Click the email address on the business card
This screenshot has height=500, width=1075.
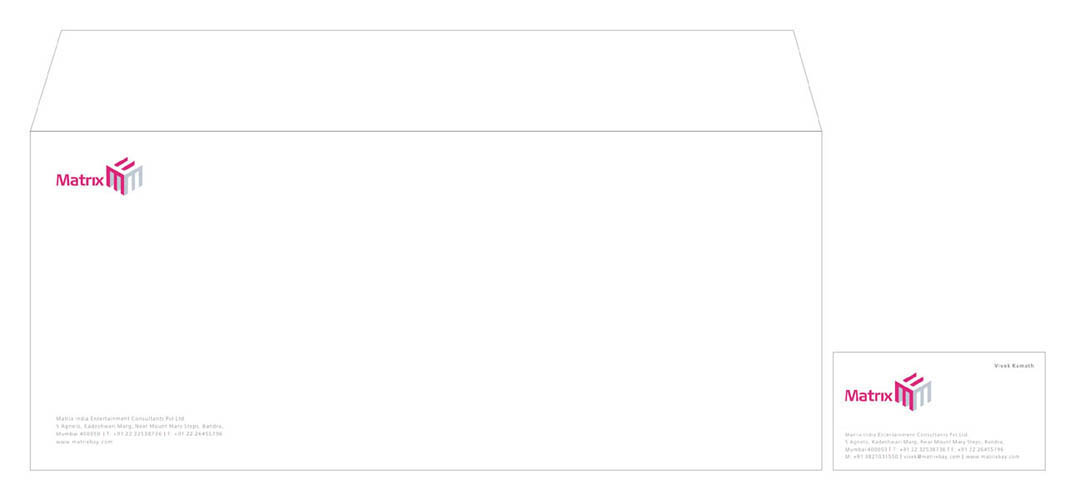tap(932, 457)
